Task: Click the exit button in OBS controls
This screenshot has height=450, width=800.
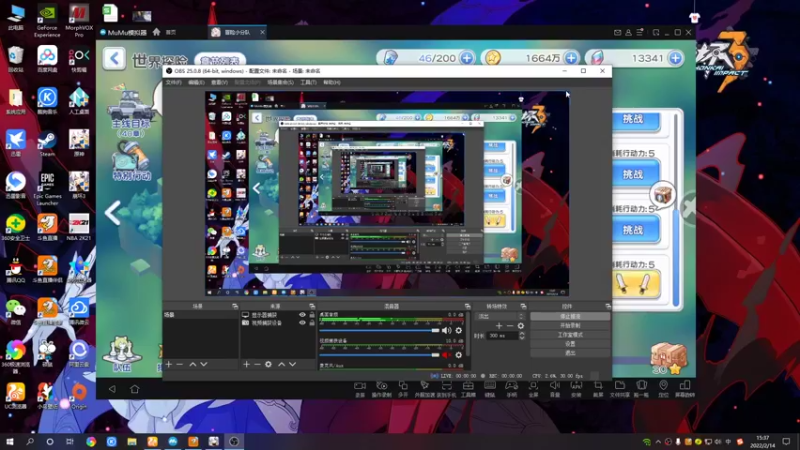Action: pyautogui.click(x=570, y=353)
